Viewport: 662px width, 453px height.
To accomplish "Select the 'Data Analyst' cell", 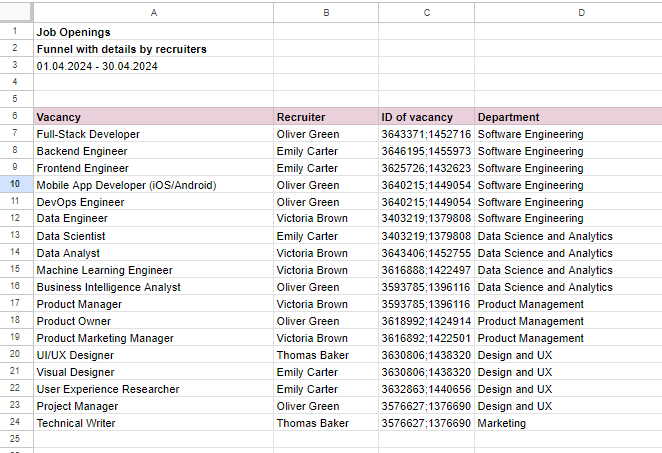I will [x=154, y=252].
